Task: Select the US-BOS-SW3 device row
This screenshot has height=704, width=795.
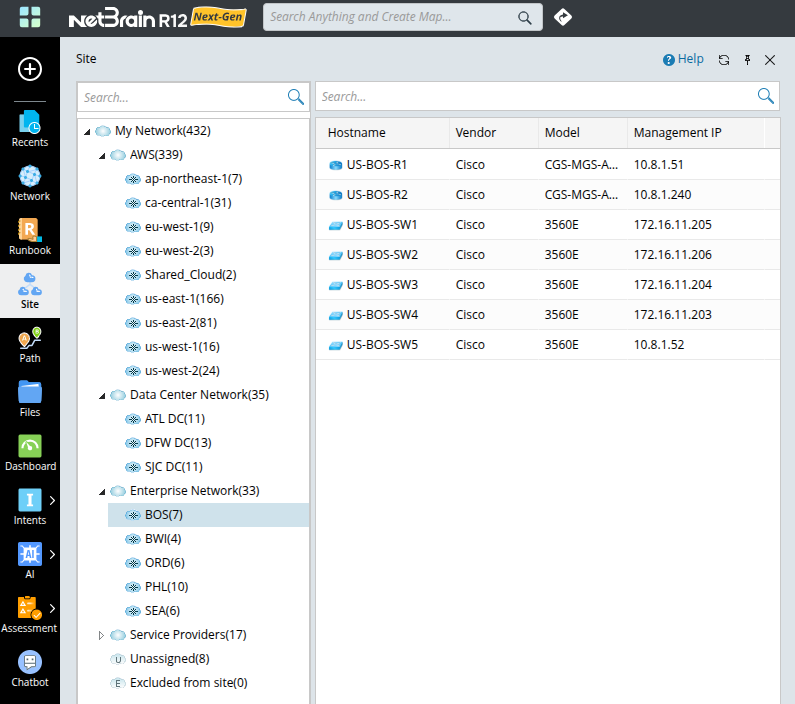Action: (382, 285)
